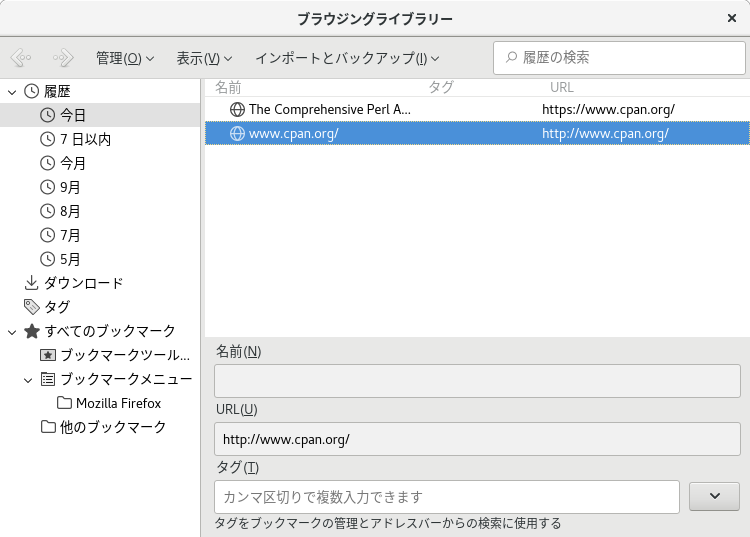The height and width of the screenshot is (537, 750).
Task: Click the clock icon beside 5月
Action: pos(47,259)
